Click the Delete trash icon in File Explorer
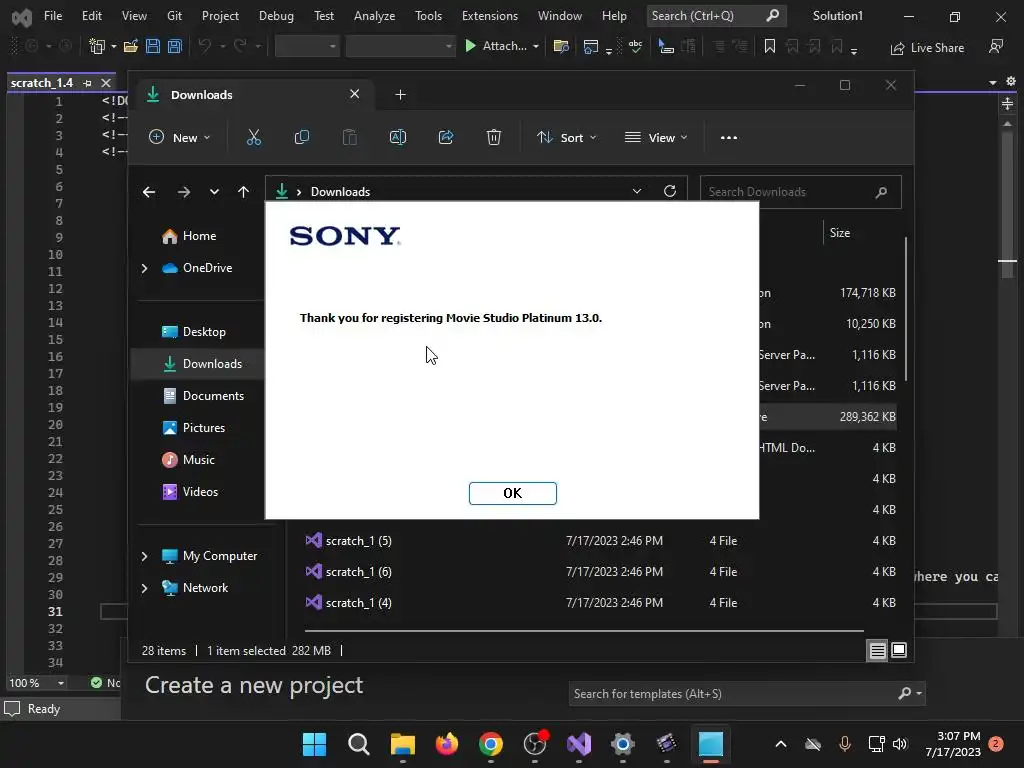Image resolution: width=1024 pixels, height=768 pixels. (x=494, y=138)
